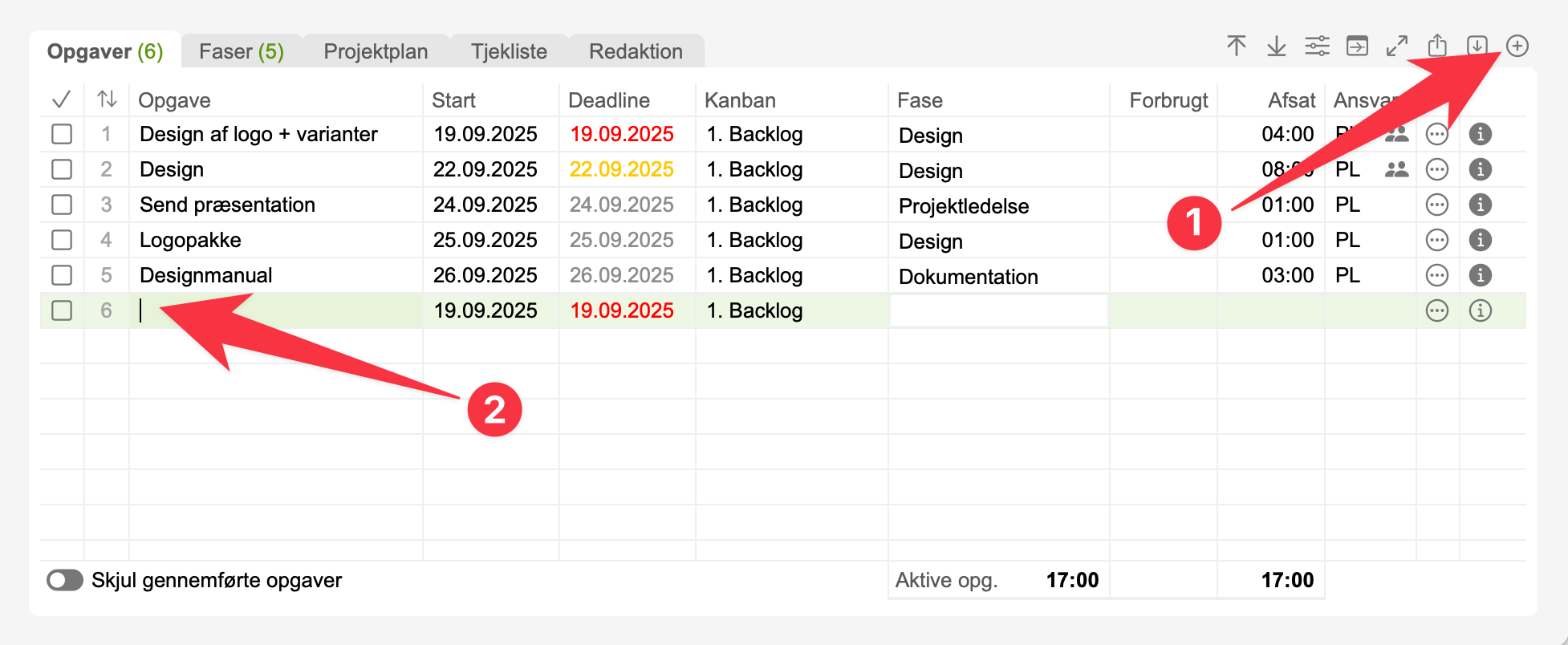This screenshot has width=1568, height=645.
Task: Open the empty Fase field in row 6
Action: 998,310
